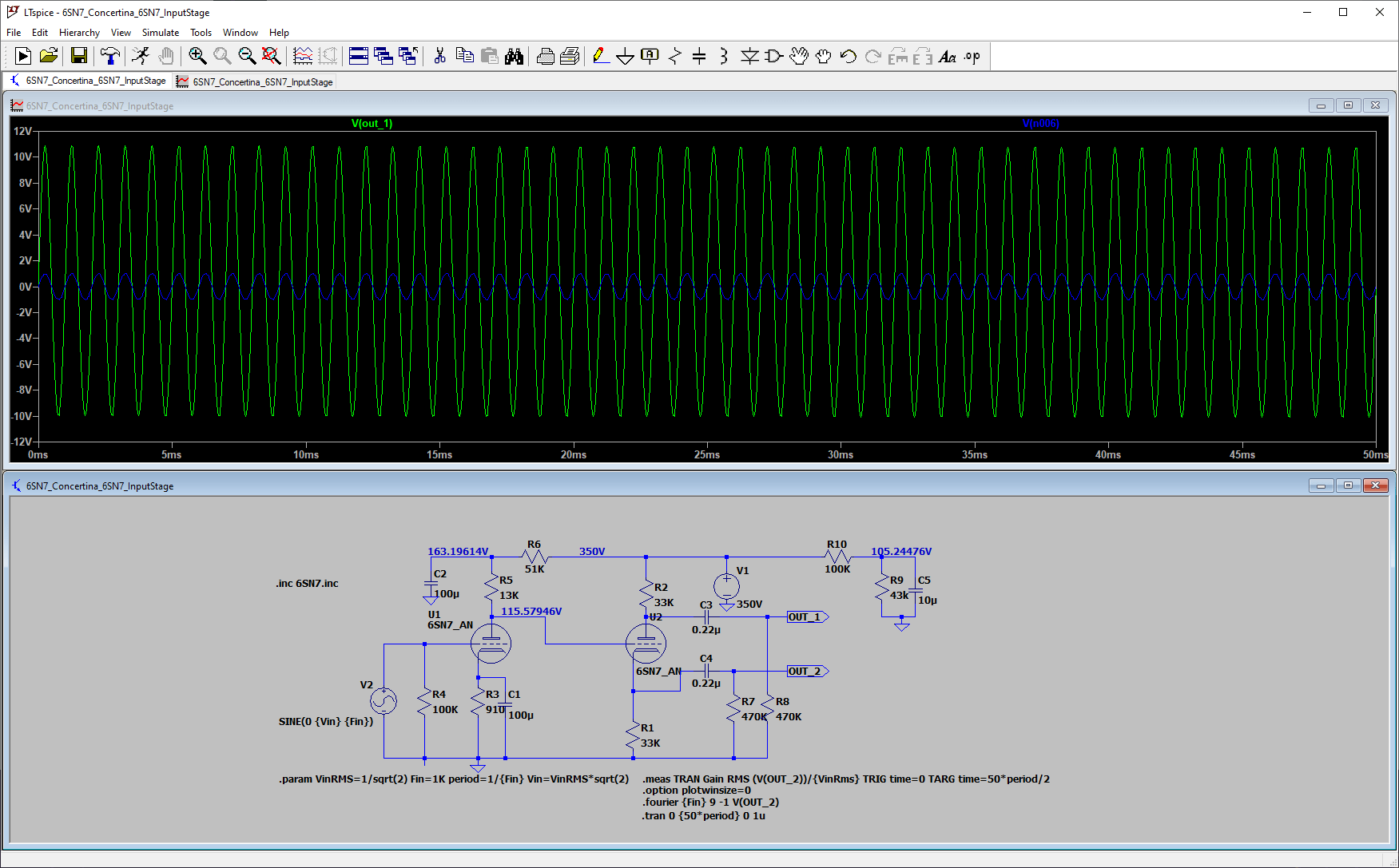Click the OUT_2 net label
Image resolution: width=1399 pixels, height=868 pixels.
pyautogui.click(x=808, y=671)
